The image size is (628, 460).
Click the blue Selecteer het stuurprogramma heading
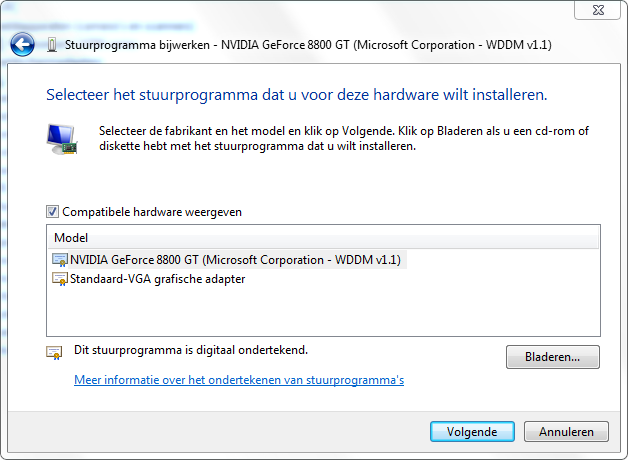coord(296,95)
